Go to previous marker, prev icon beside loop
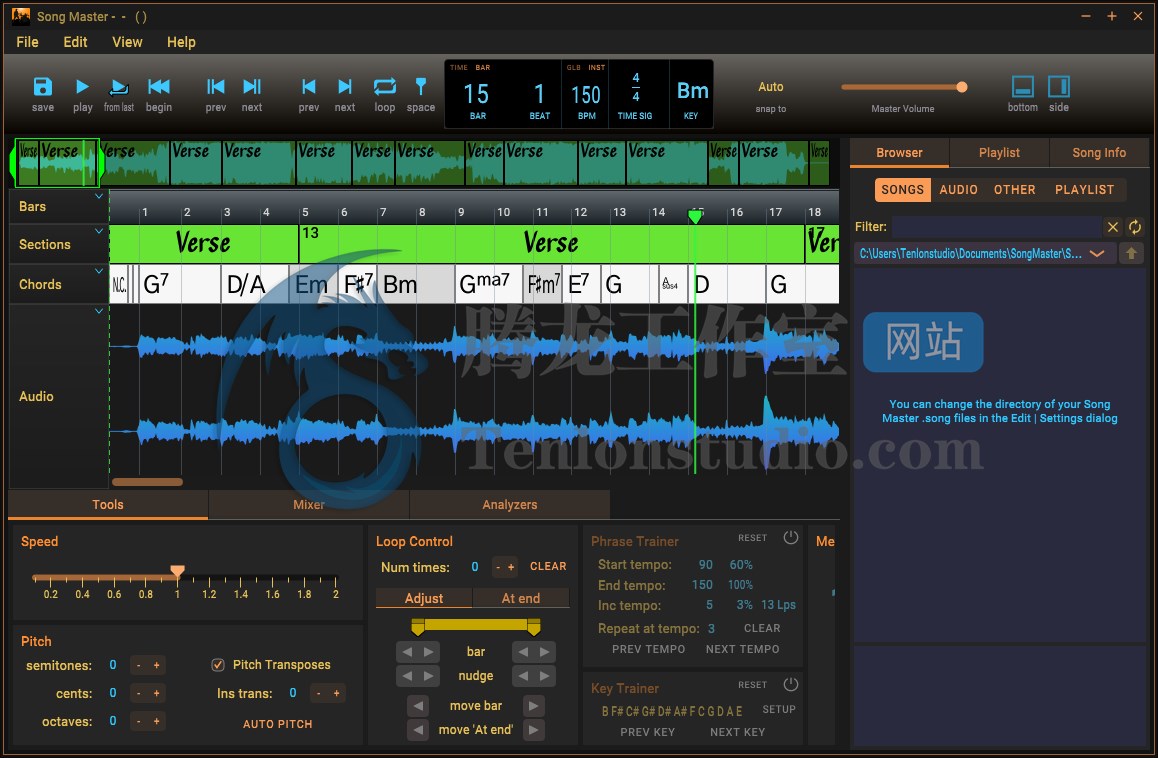This screenshot has height=758, width=1158. point(309,87)
